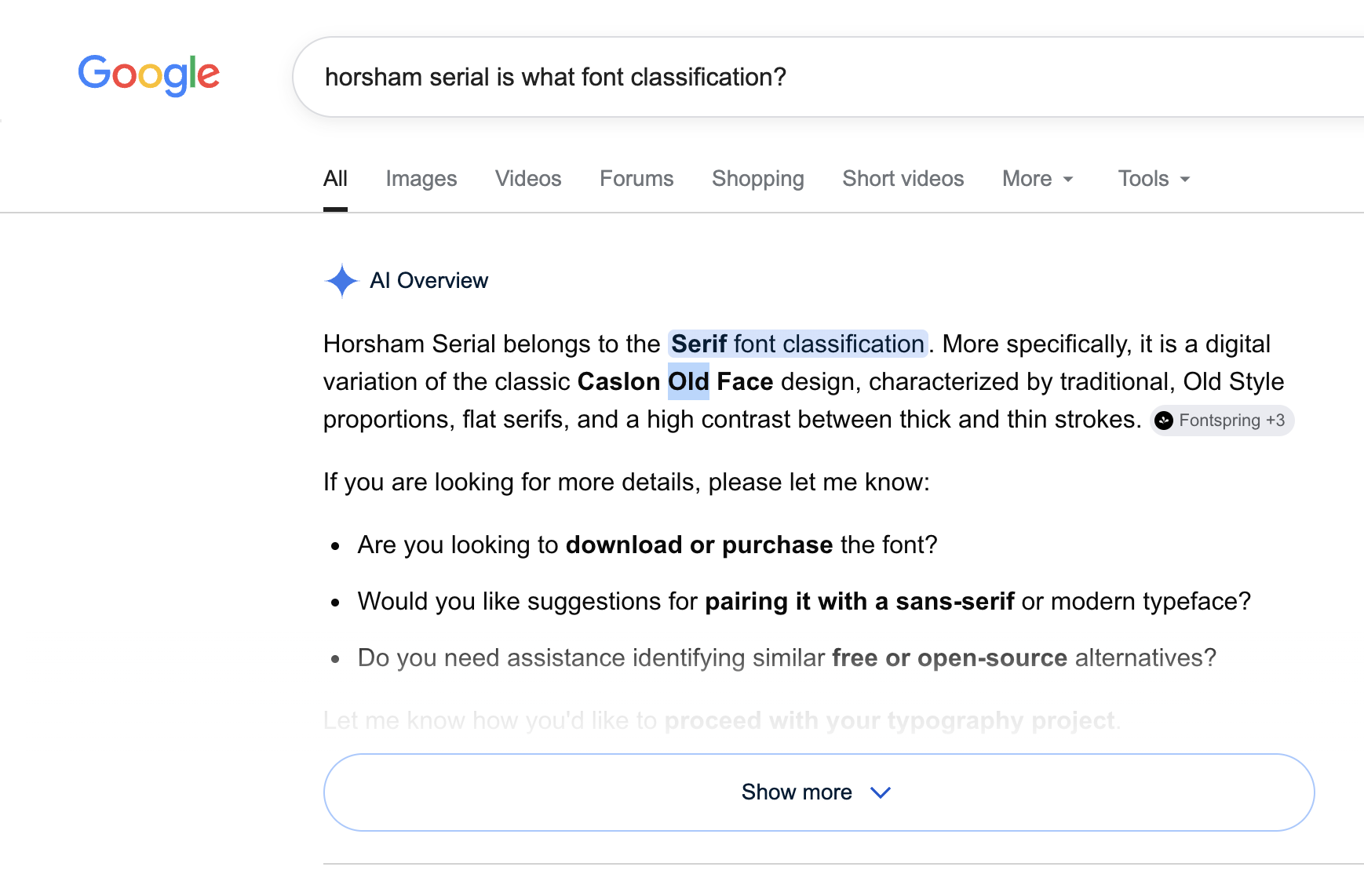Open the Shopping tab
Image resolution: width=1364 pixels, height=896 pixels.
[758, 179]
